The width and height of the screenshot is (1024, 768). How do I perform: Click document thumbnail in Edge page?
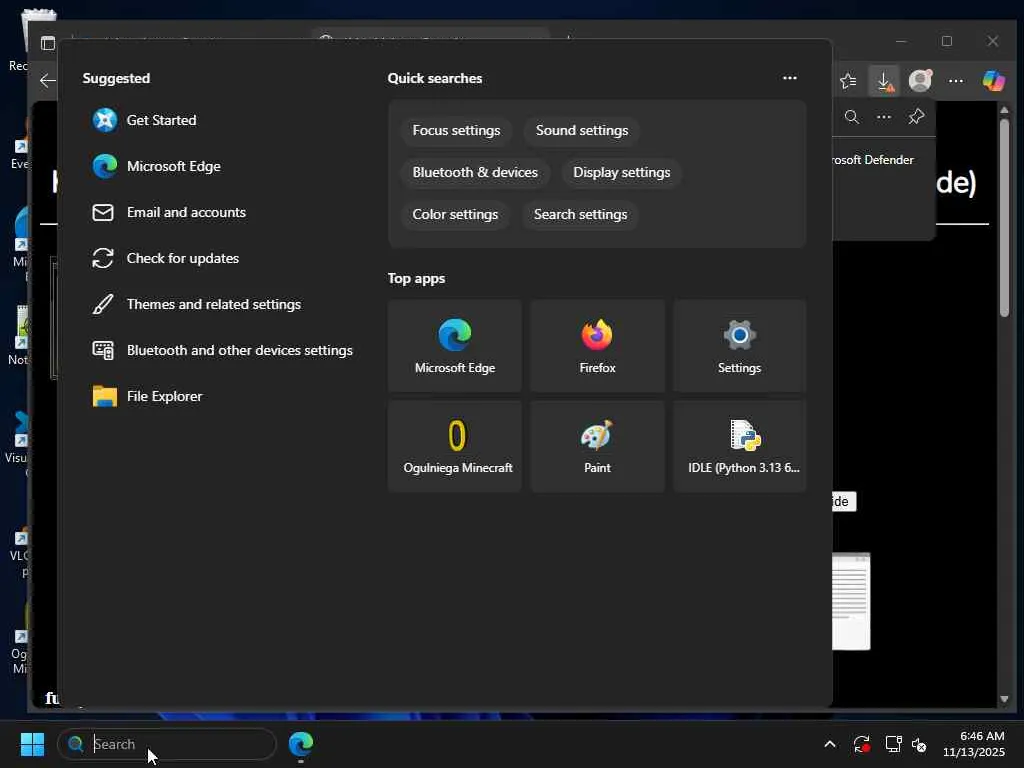click(x=851, y=601)
